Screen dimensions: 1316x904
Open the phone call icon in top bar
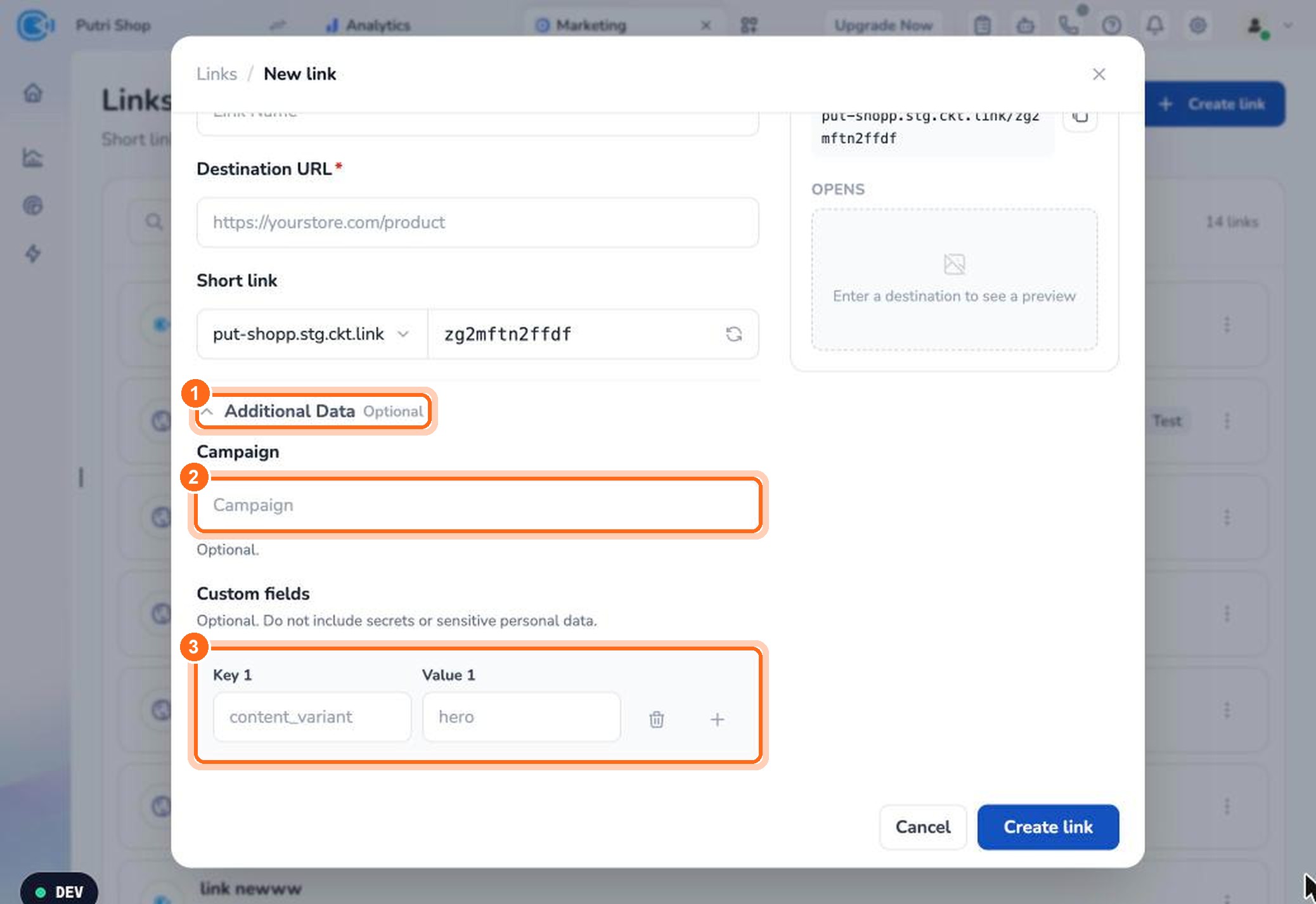[1068, 25]
